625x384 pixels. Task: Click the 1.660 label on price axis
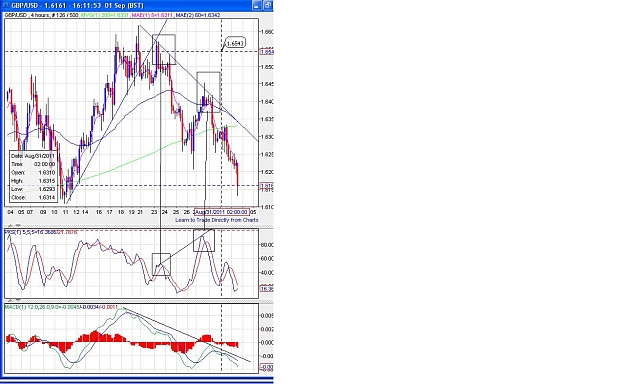267,32
